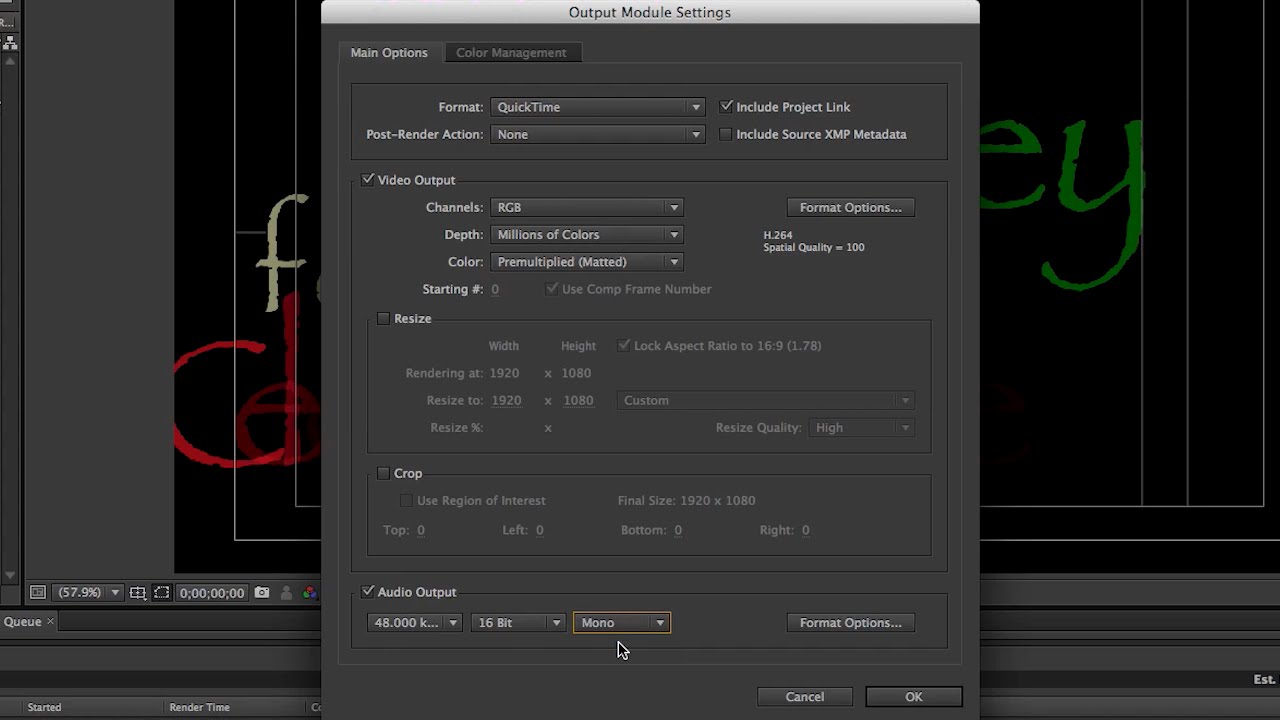1280x720 pixels.
Task: Click the current time 0;00;00;00 display
Action: click(x=212, y=593)
